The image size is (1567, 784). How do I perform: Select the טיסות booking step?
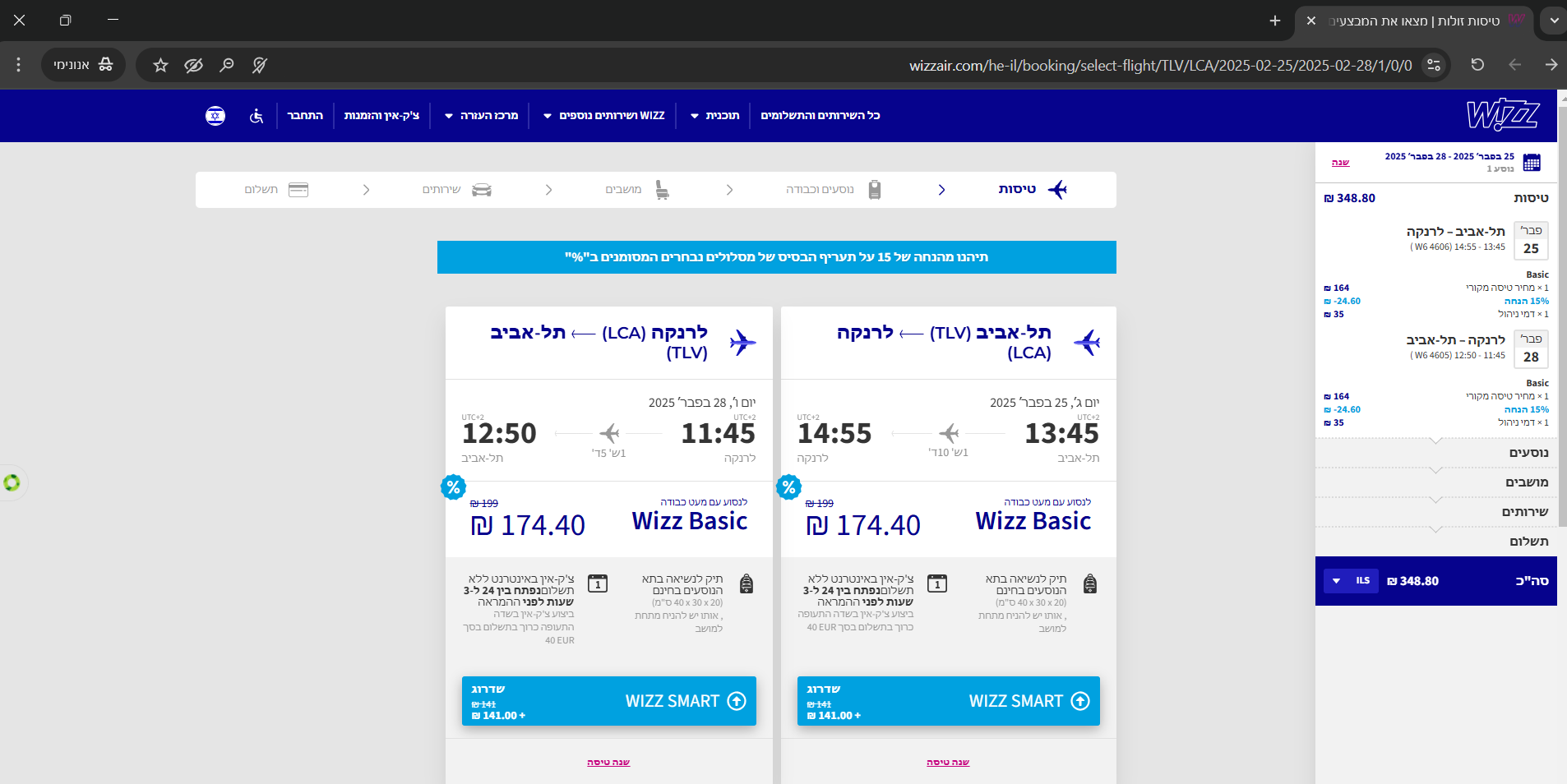[x=1033, y=190]
